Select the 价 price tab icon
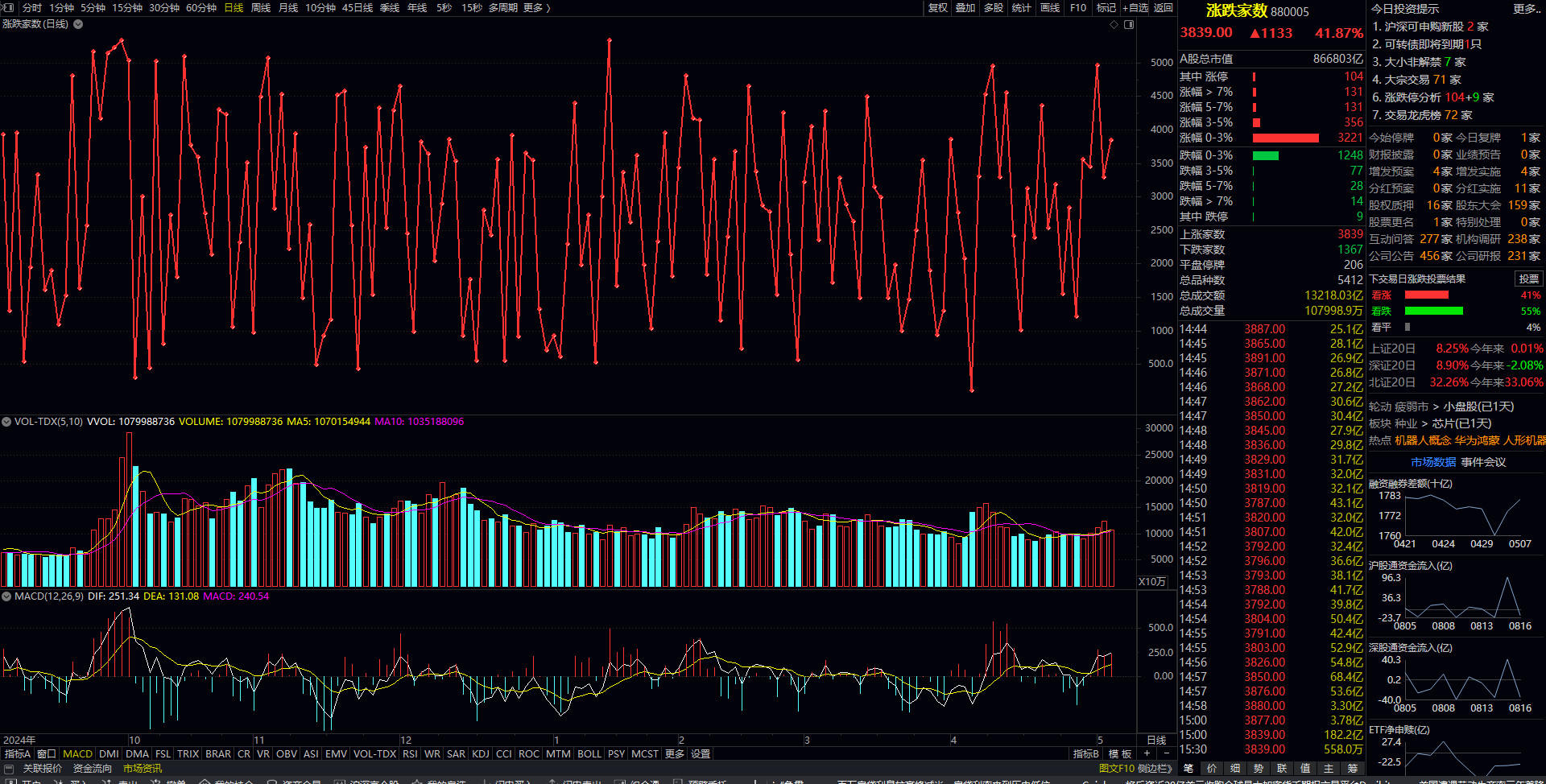The width and height of the screenshot is (1546, 784). click(x=1212, y=769)
